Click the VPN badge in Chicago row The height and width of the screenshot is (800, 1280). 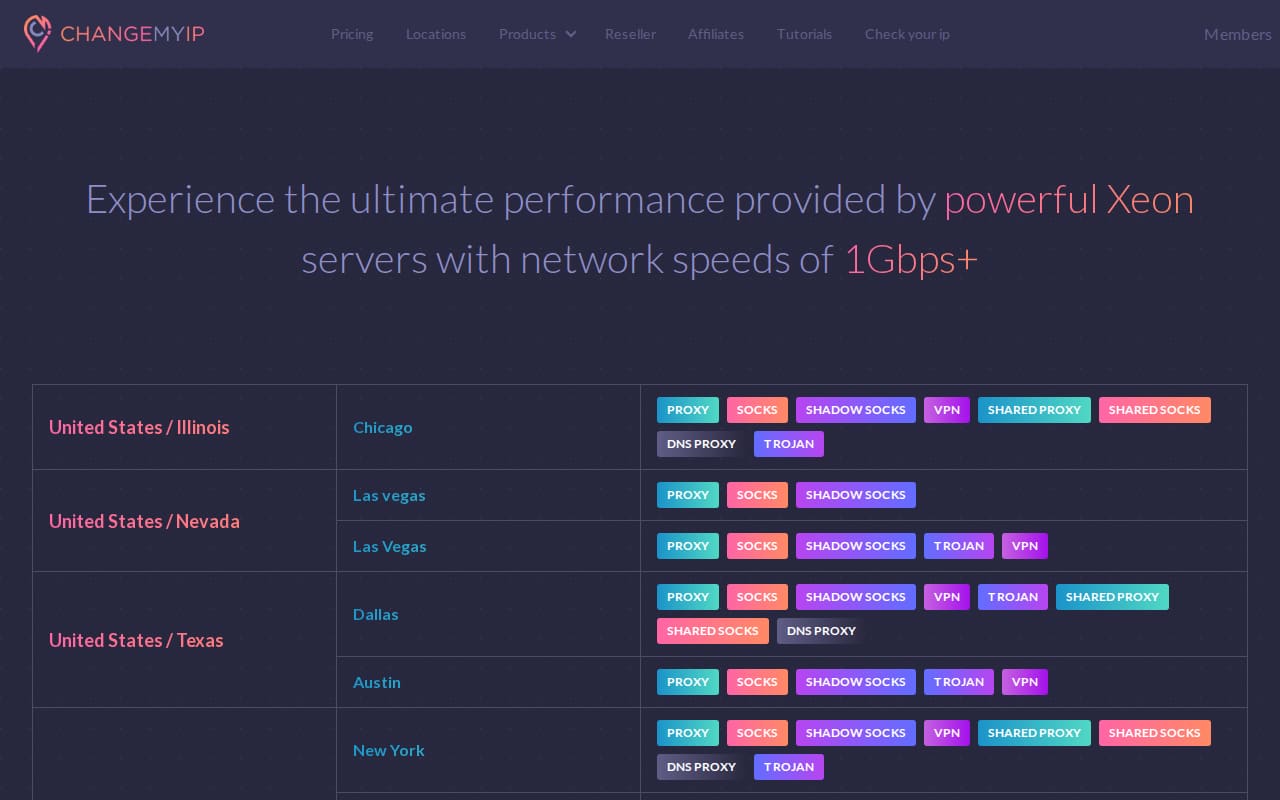click(947, 410)
